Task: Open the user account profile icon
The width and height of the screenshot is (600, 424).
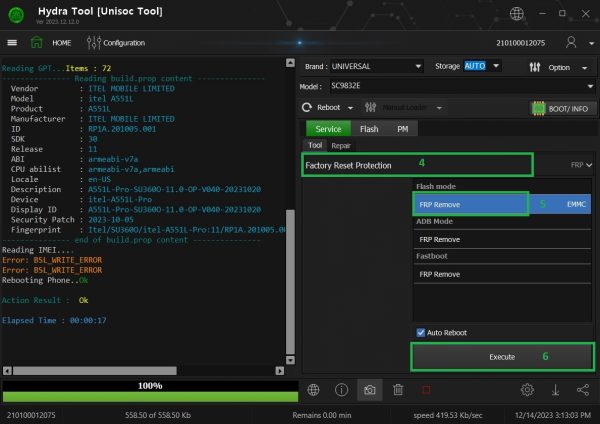Action: click(x=571, y=42)
